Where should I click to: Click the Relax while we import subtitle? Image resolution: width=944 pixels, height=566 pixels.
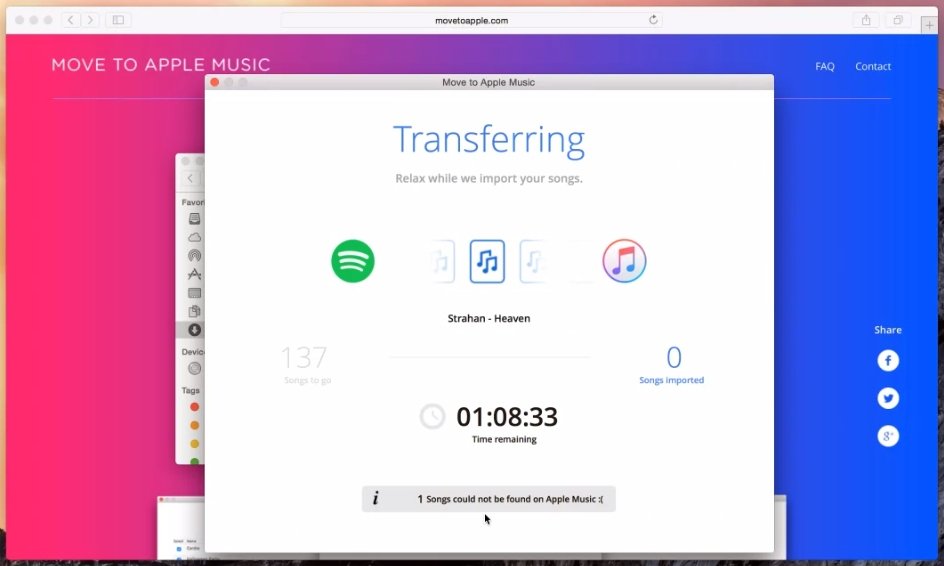(489, 178)
